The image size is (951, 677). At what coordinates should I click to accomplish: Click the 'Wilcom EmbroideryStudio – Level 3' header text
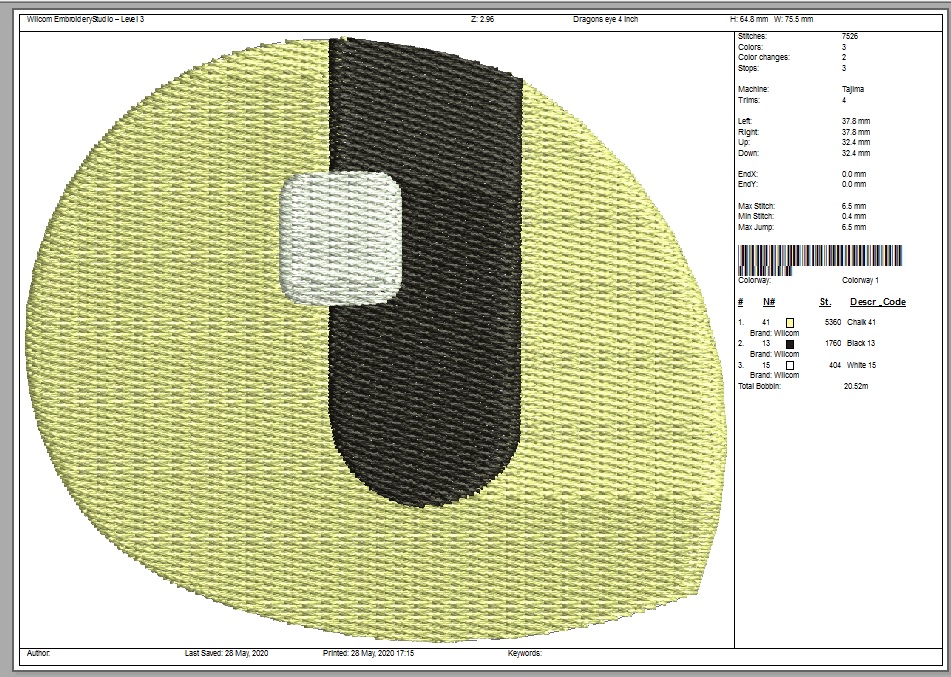point(86,19)
